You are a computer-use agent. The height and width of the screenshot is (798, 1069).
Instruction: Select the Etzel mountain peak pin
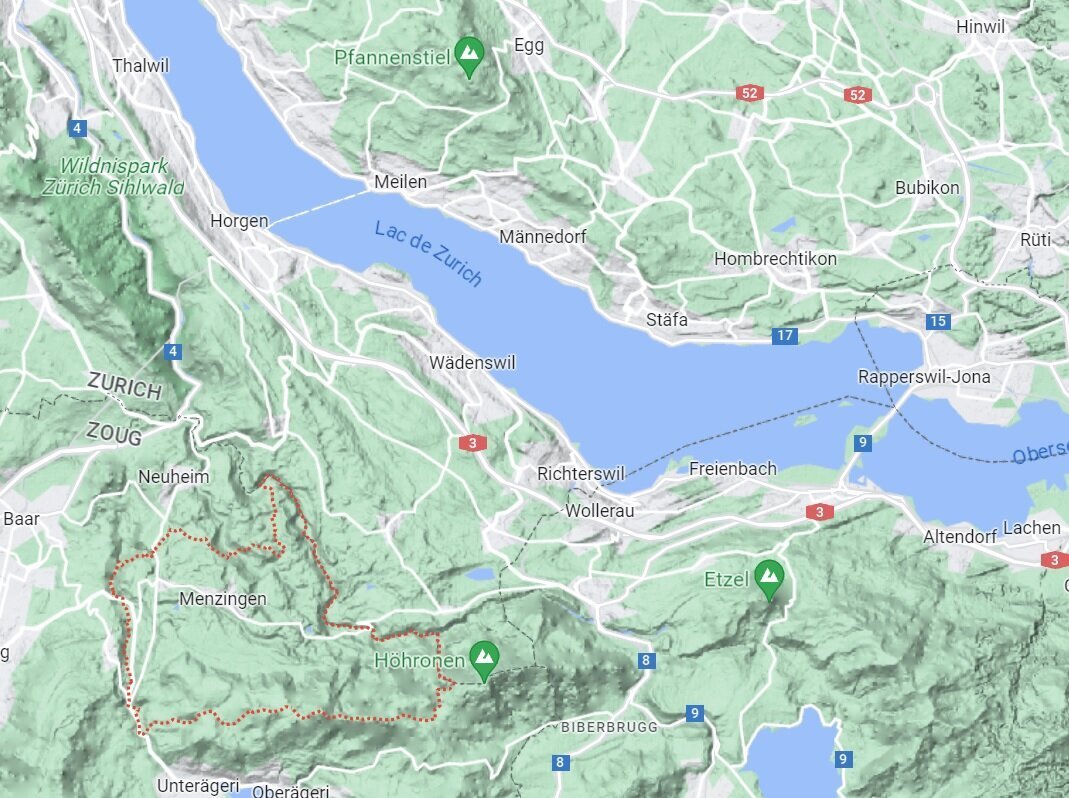pos(770,578)
